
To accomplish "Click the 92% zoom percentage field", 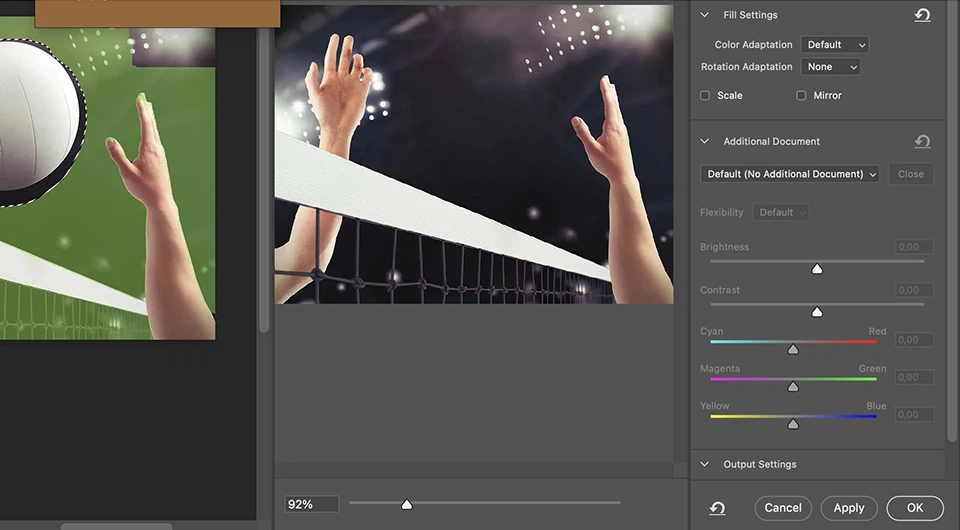I will pos(312,504).
